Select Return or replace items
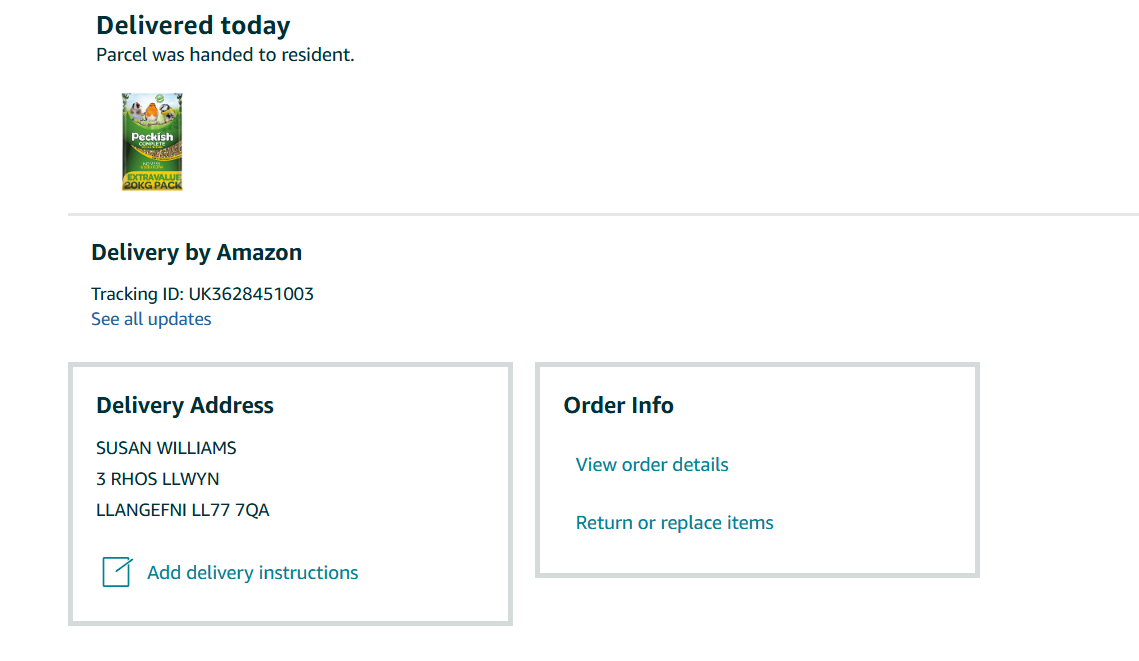Image resolution: width=1139 pixels, height=661 pixels. pyautogui.click(x=674, y=522)
